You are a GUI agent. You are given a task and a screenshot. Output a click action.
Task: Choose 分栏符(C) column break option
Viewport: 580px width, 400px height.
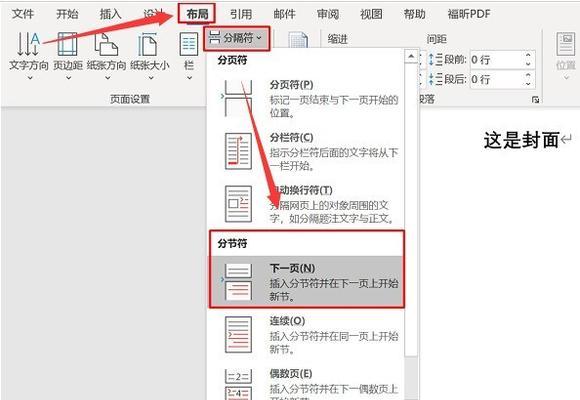click(x=306, y=151)
